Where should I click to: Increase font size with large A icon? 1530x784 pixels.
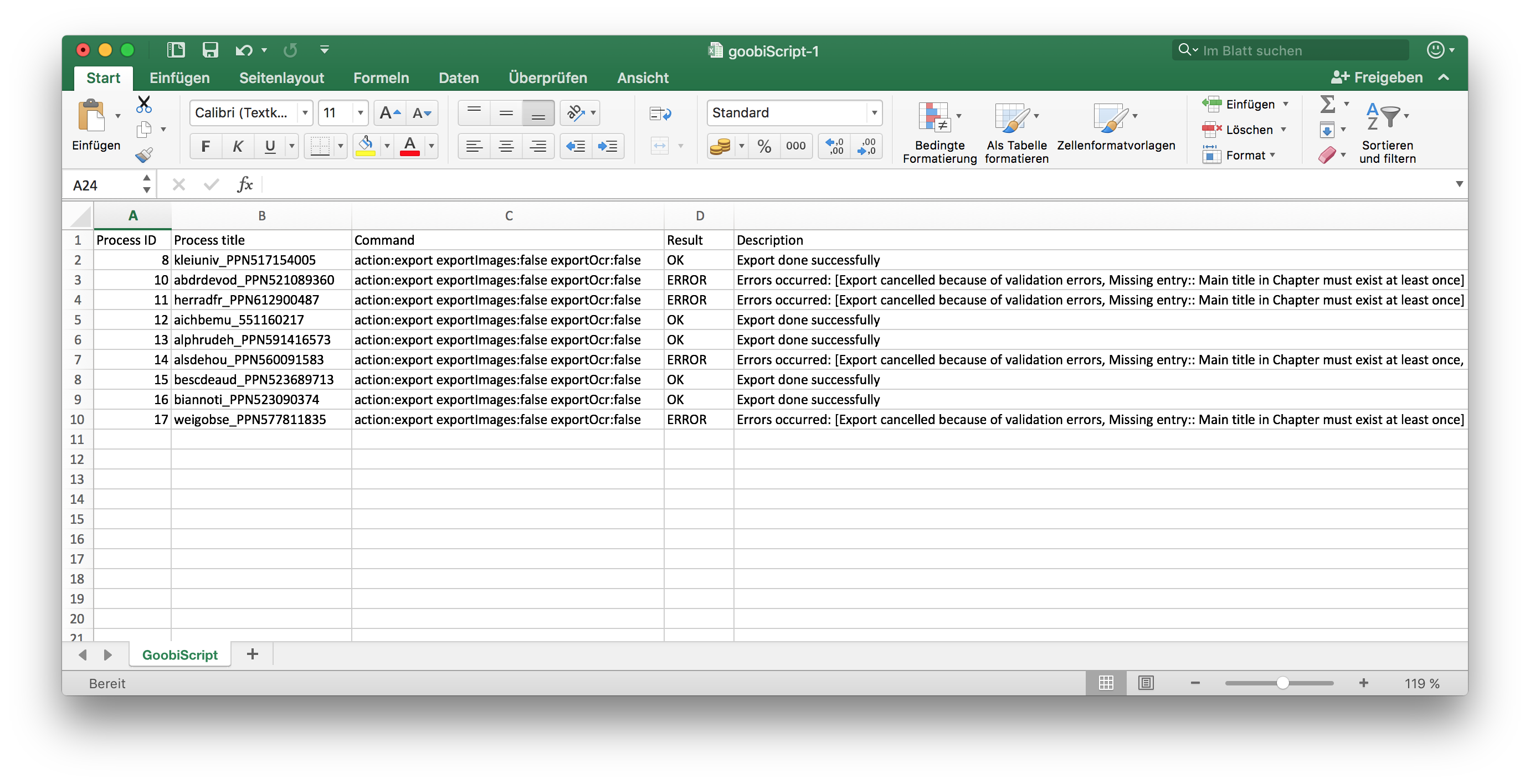[390, 113]
